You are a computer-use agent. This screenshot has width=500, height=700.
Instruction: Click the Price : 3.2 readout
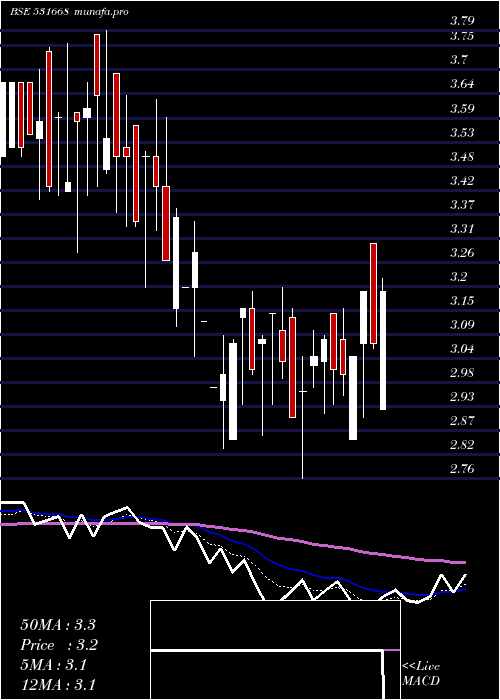coord(59,645)
